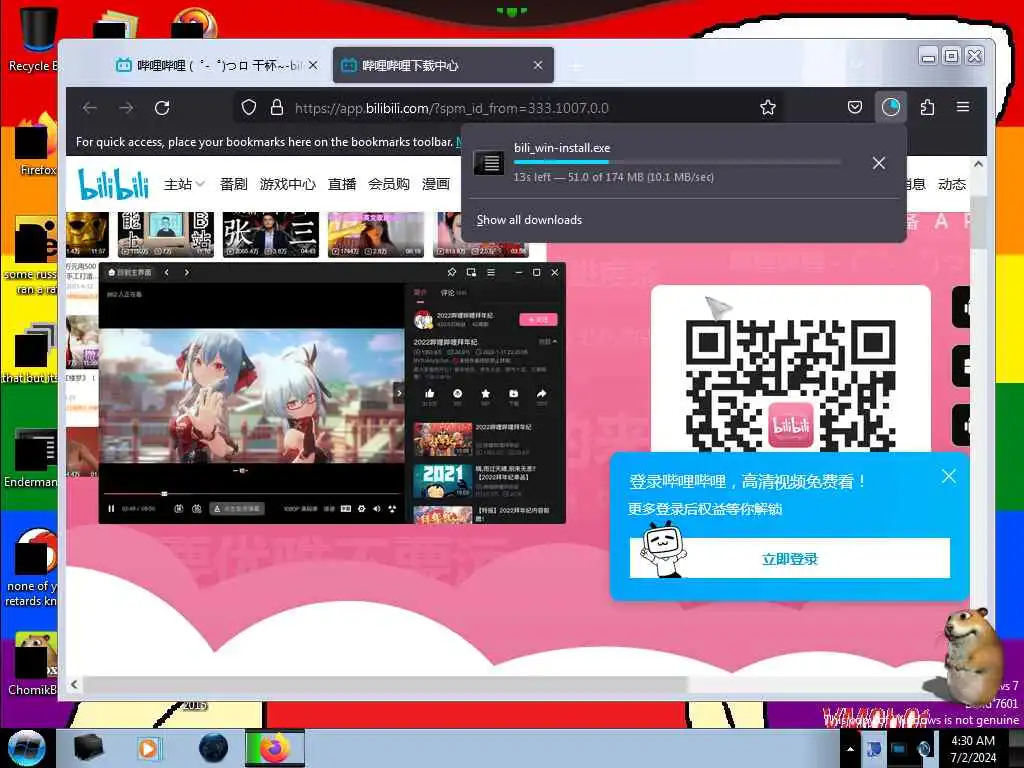
Task: Show hidden system tray icons
Action: click(x=850, y=749)
